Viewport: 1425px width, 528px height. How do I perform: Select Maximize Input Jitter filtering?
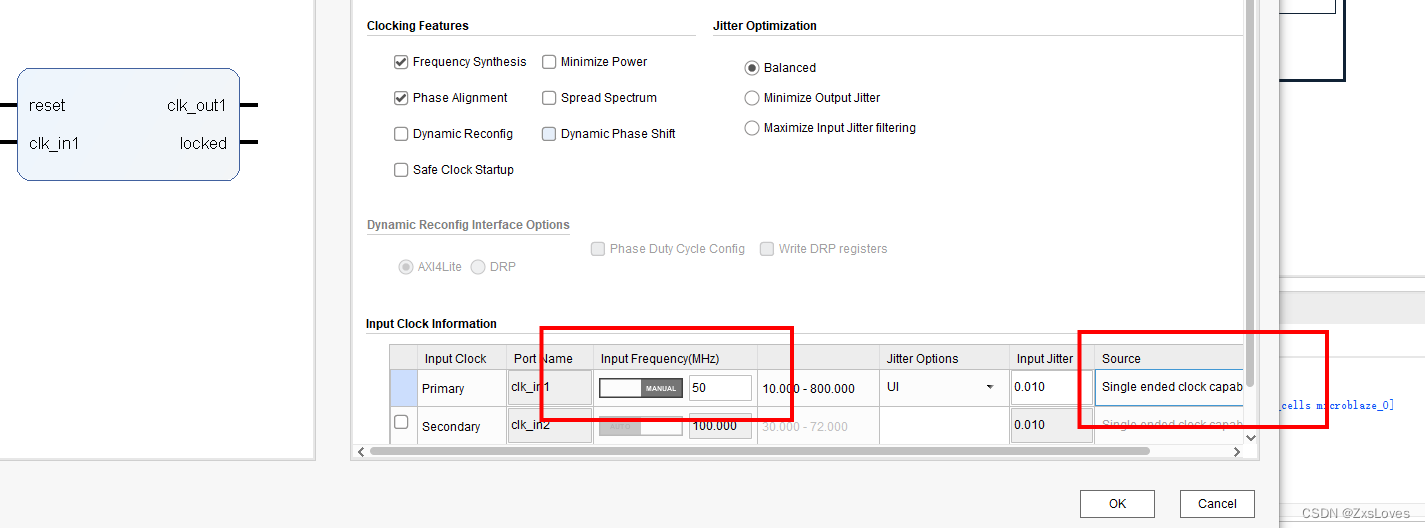tap(752, 128)
